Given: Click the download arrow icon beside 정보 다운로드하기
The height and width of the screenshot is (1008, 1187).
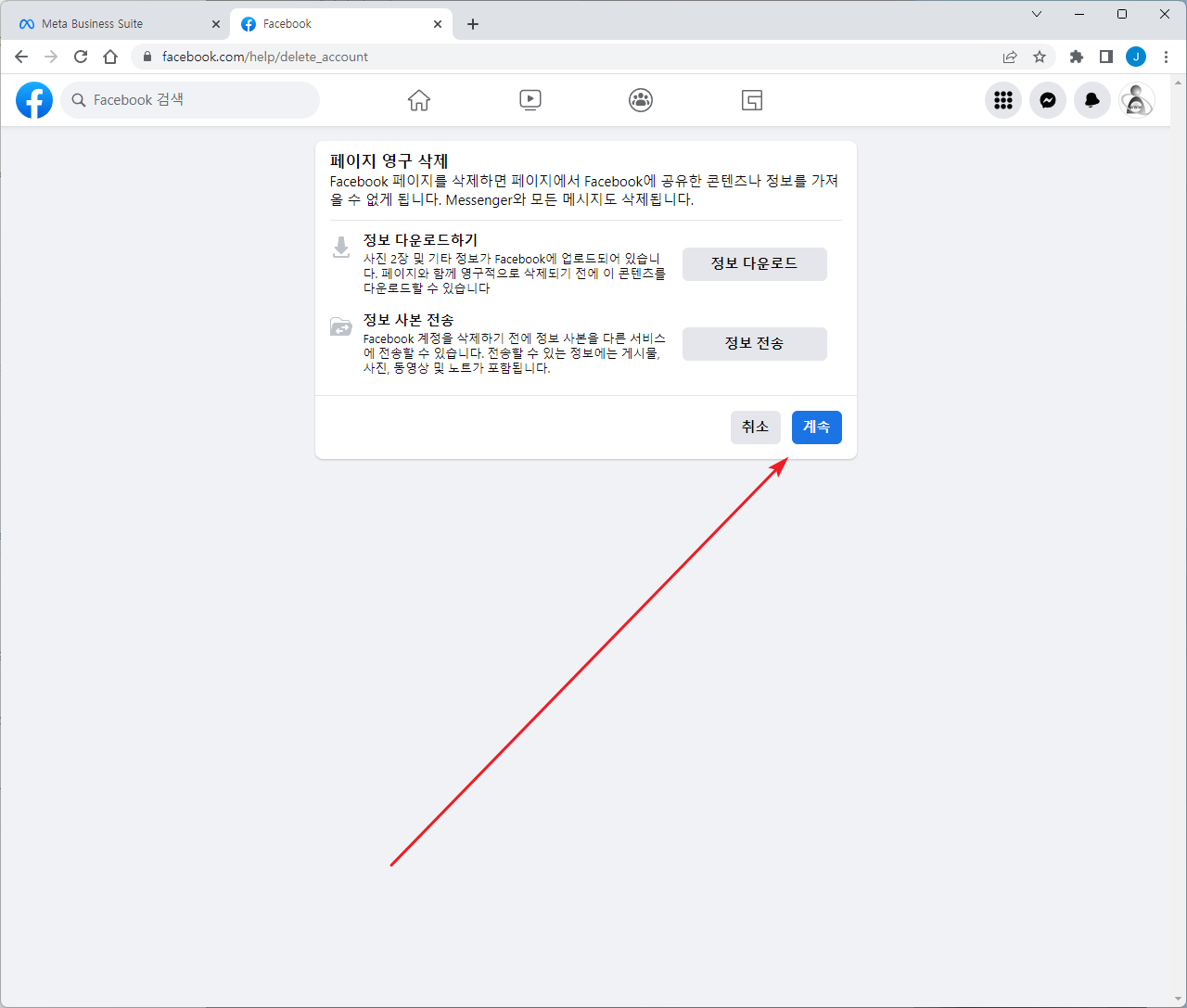Looking at the screenshot, I should (341, 247).
